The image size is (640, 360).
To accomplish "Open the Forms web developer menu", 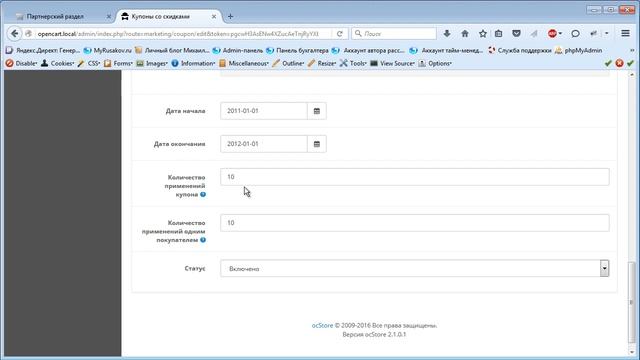I will click(x=118, y=63).
